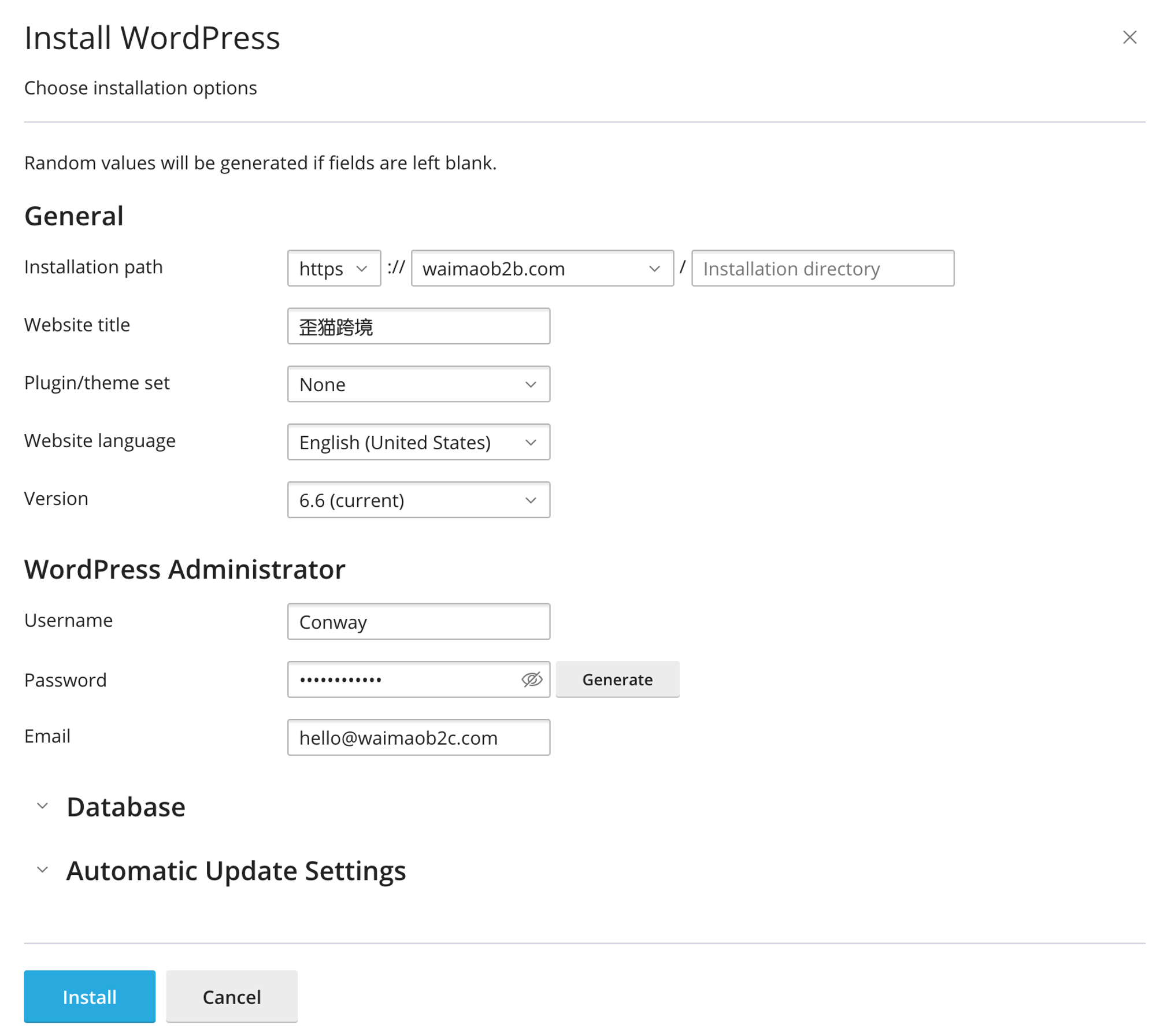Click the Username field containing Conway

(418, 622)
